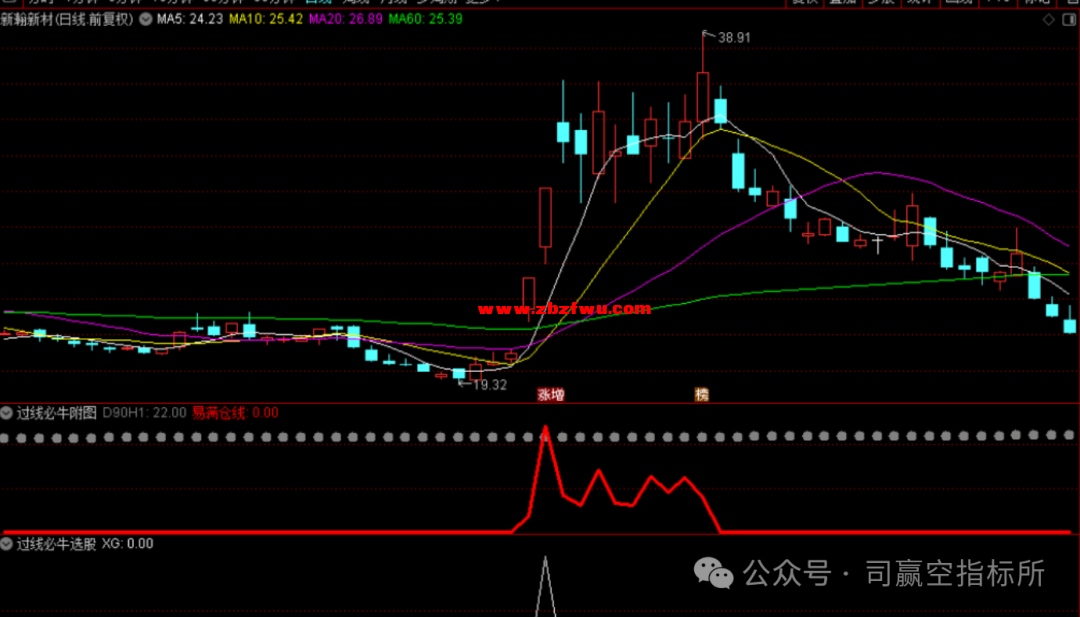
Task: Click the 19.32 low price label
Action: [490, 385]
